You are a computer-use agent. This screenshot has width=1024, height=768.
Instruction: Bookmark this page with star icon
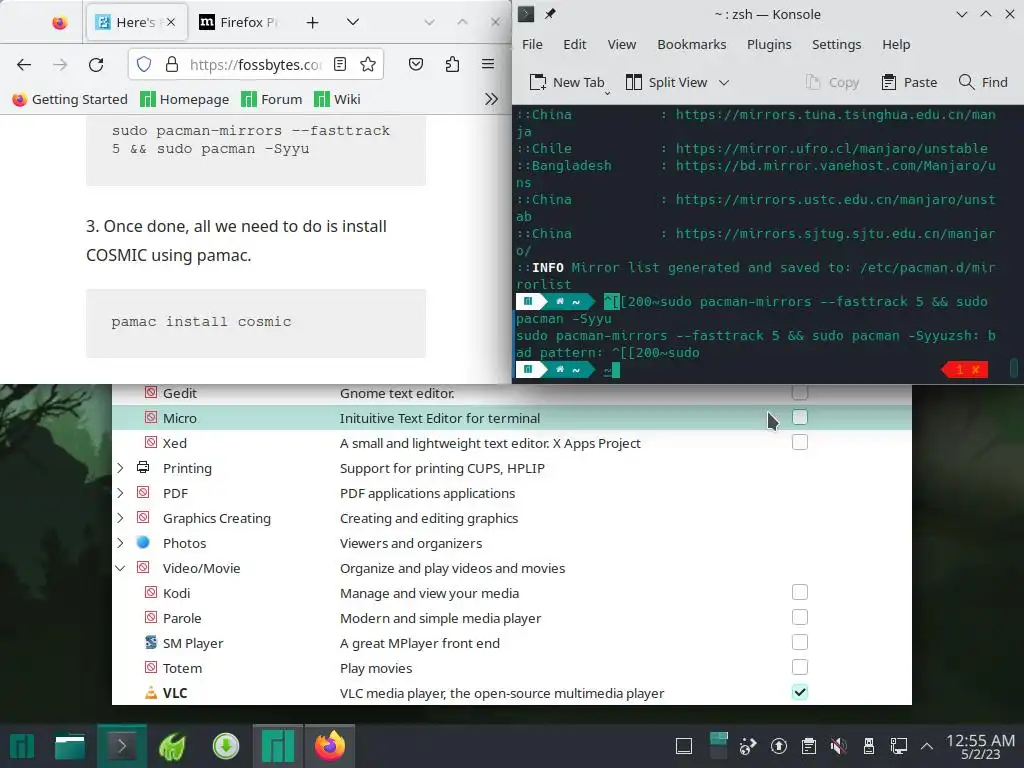(368, 64)
